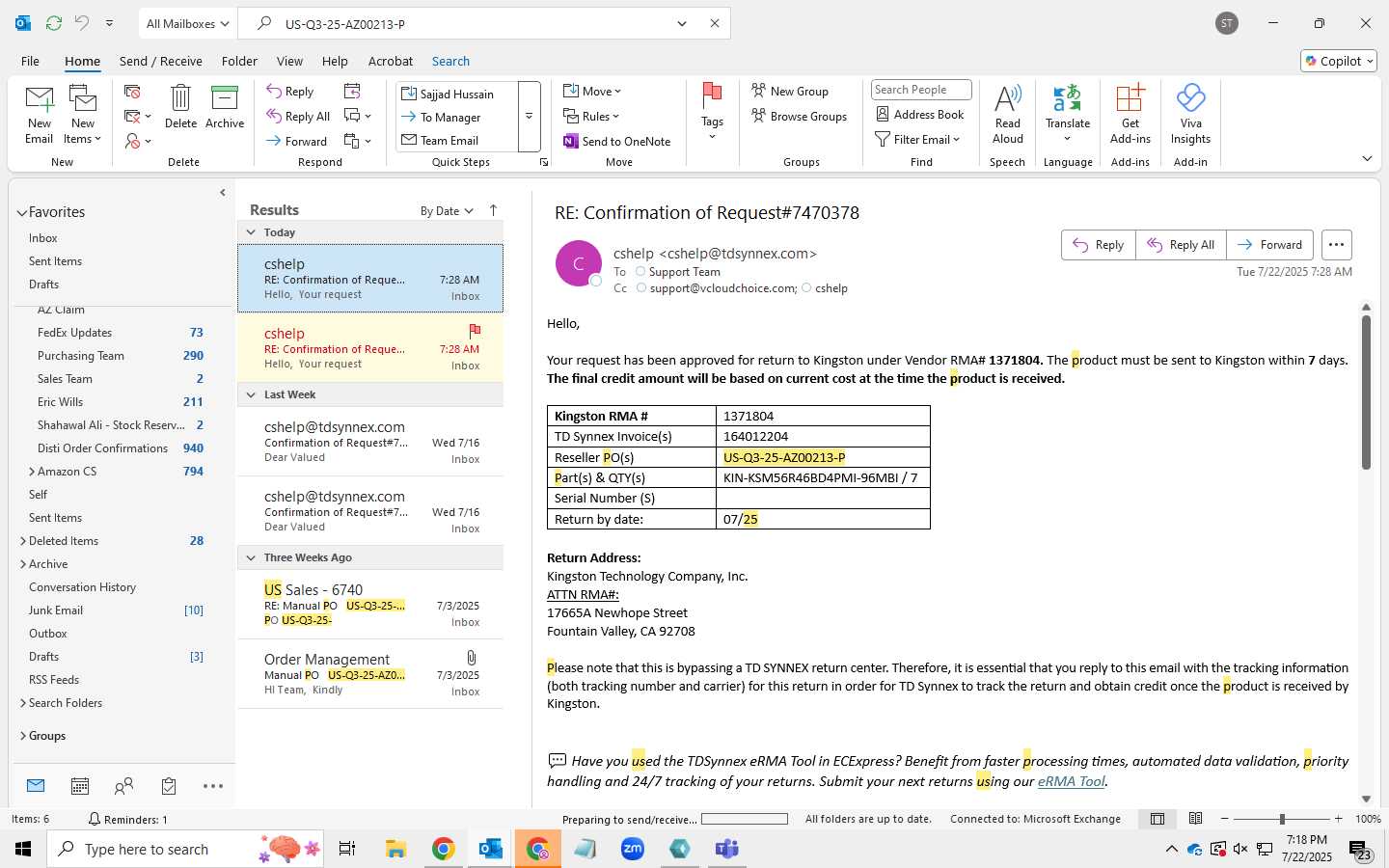Collapse the Last Week group

(251, 394)
